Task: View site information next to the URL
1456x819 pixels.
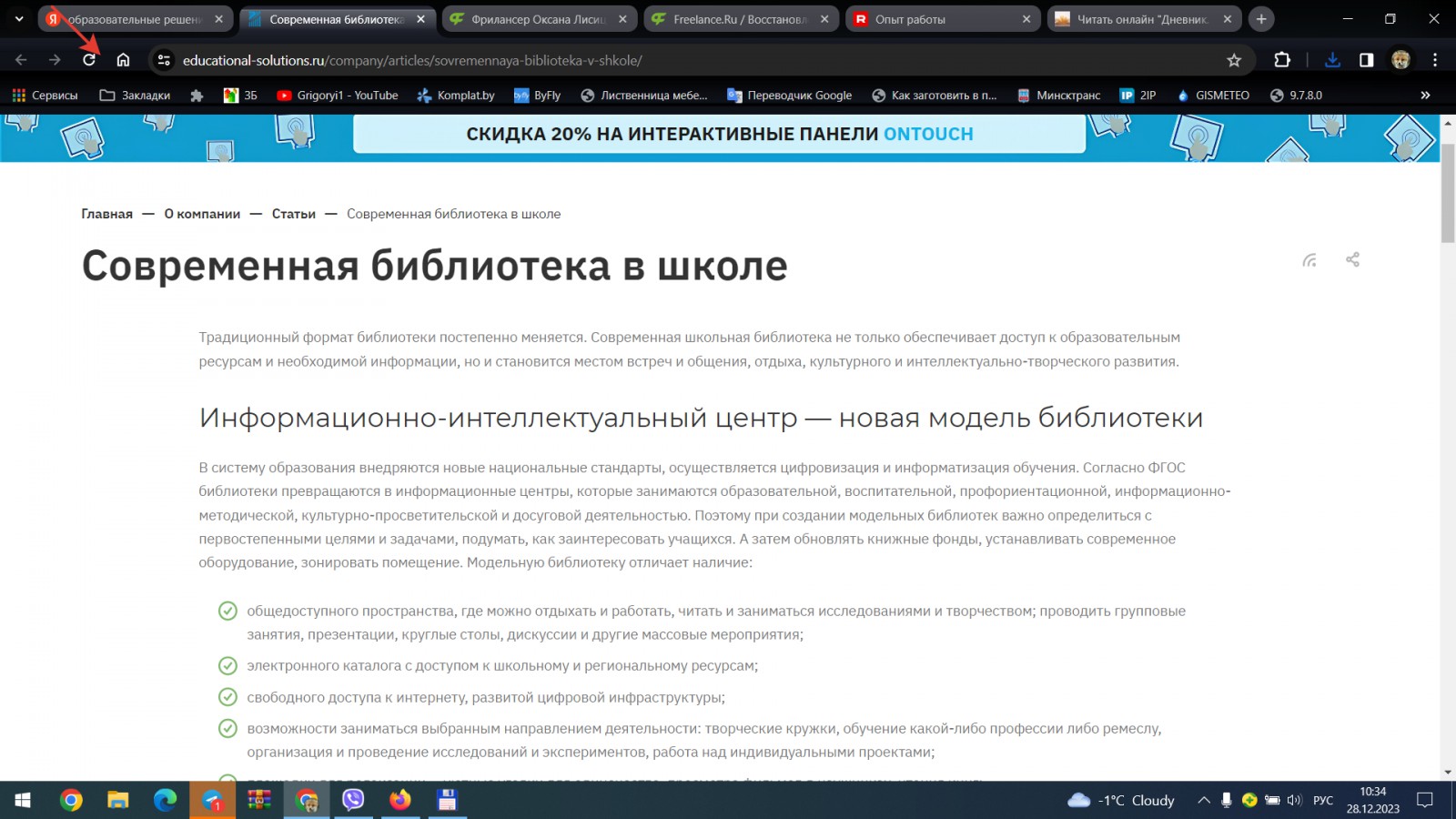Action: pos(164,60)
